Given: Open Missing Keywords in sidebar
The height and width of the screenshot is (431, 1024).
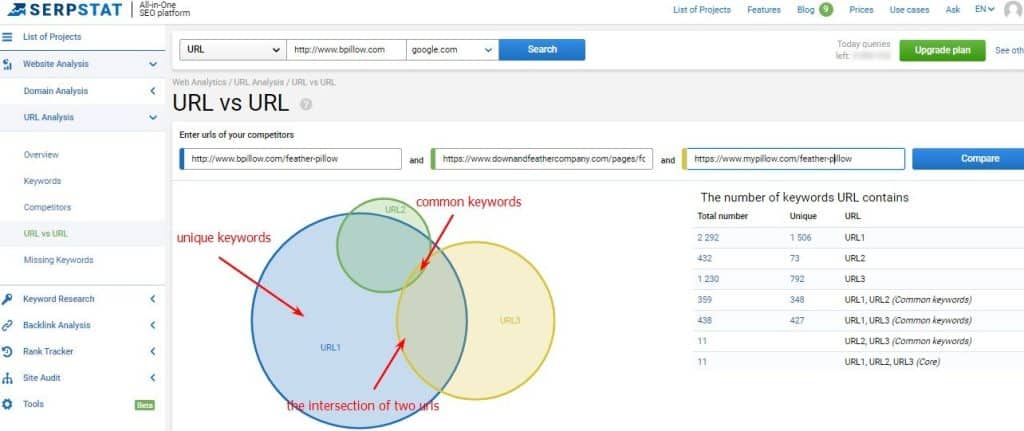Looking at the screenshot, I should 58,260.
